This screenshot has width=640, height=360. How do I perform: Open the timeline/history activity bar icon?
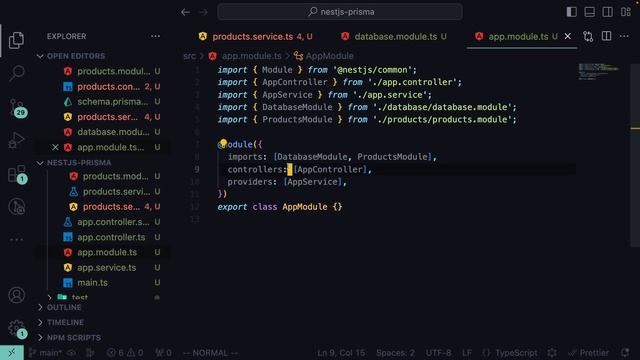pyautogui.click(x=16, y=207)
